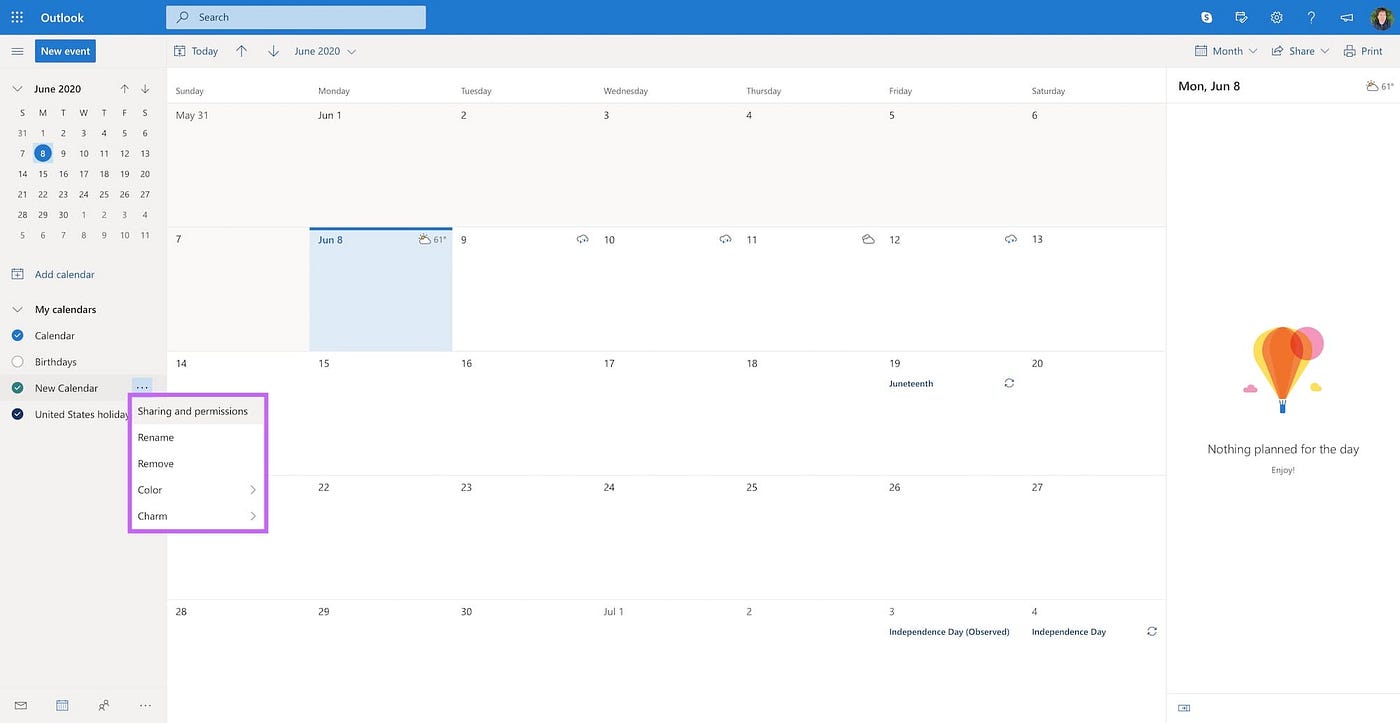
Task: Enable the Birthdays calendar
Action: point(17,362)
